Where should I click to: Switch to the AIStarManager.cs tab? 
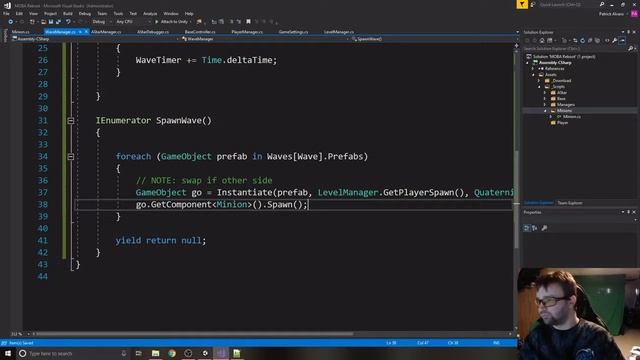[x=106, y=31]
